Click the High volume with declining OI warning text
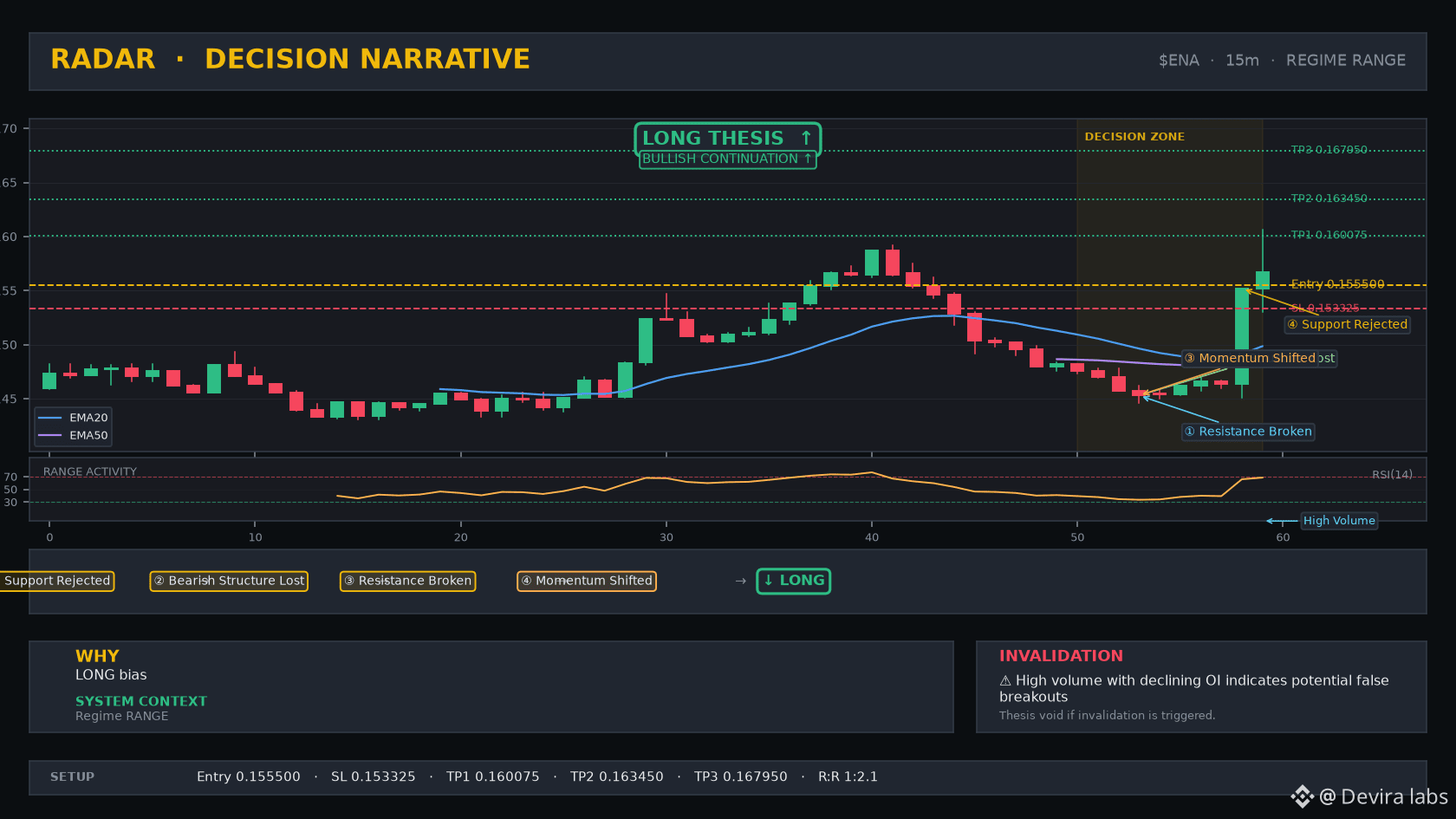The image size is (1456, 819). [x=1194, y=689]
